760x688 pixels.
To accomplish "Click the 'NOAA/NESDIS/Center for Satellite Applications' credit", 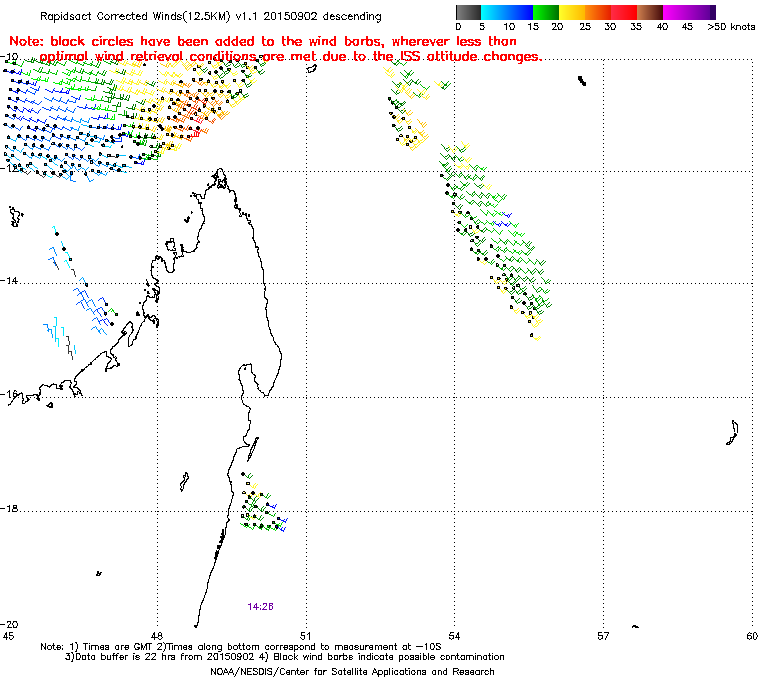I will [352, 672].
